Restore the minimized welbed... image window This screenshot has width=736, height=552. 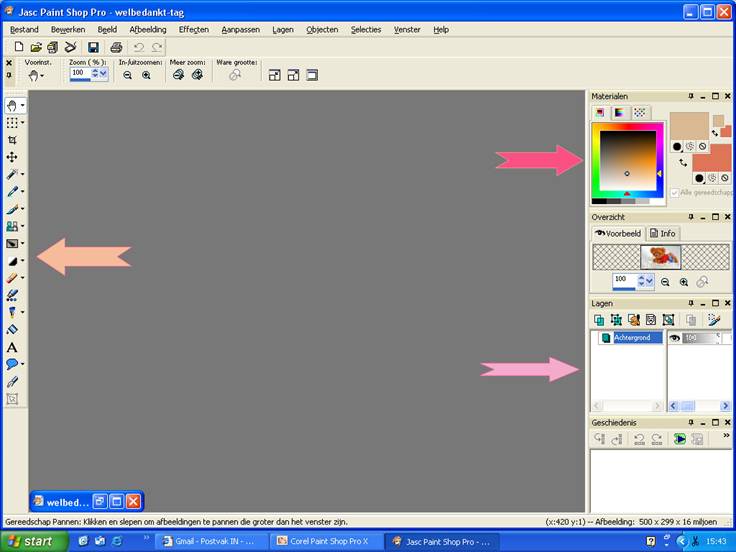(99, 502)
